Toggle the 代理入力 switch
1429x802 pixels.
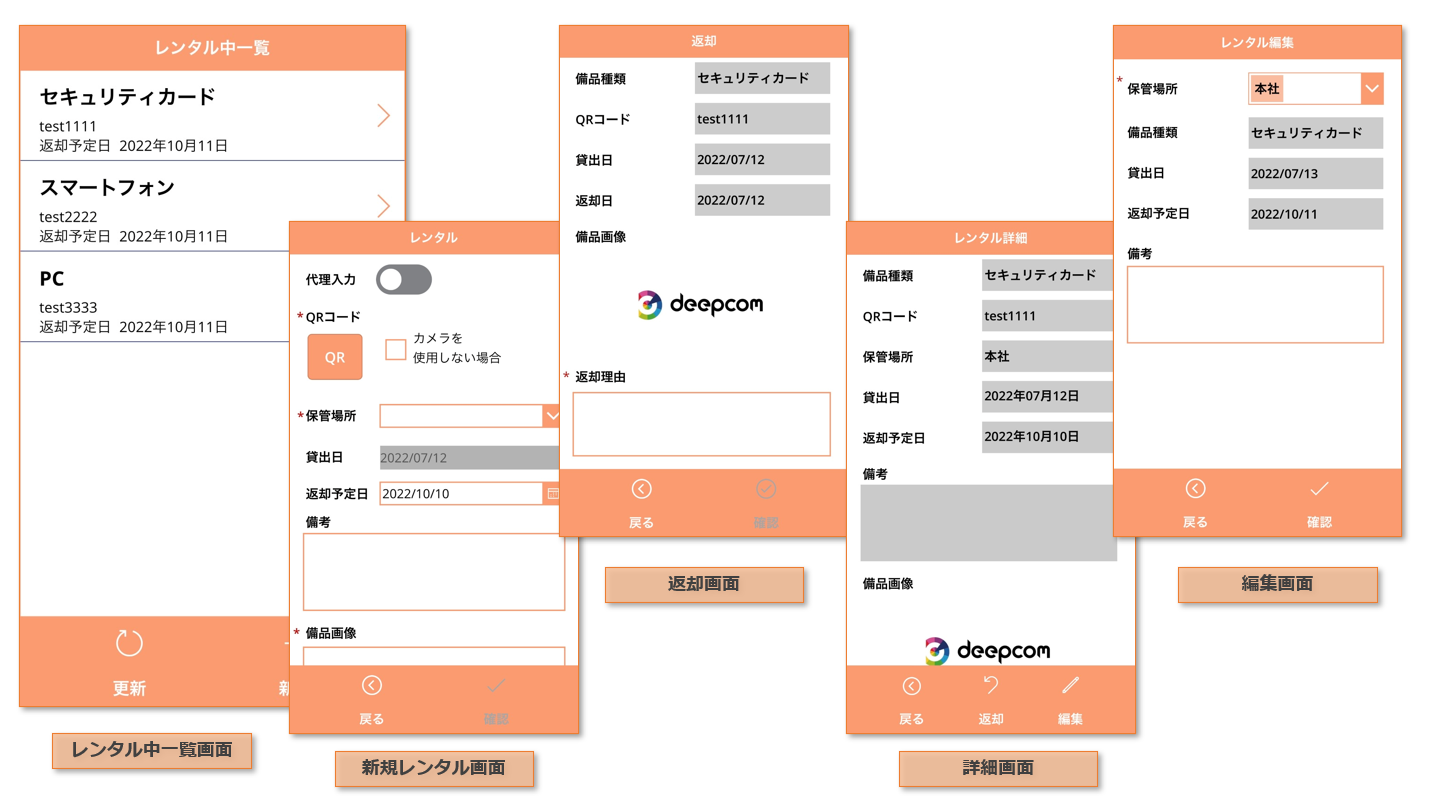tap(404, 280)
